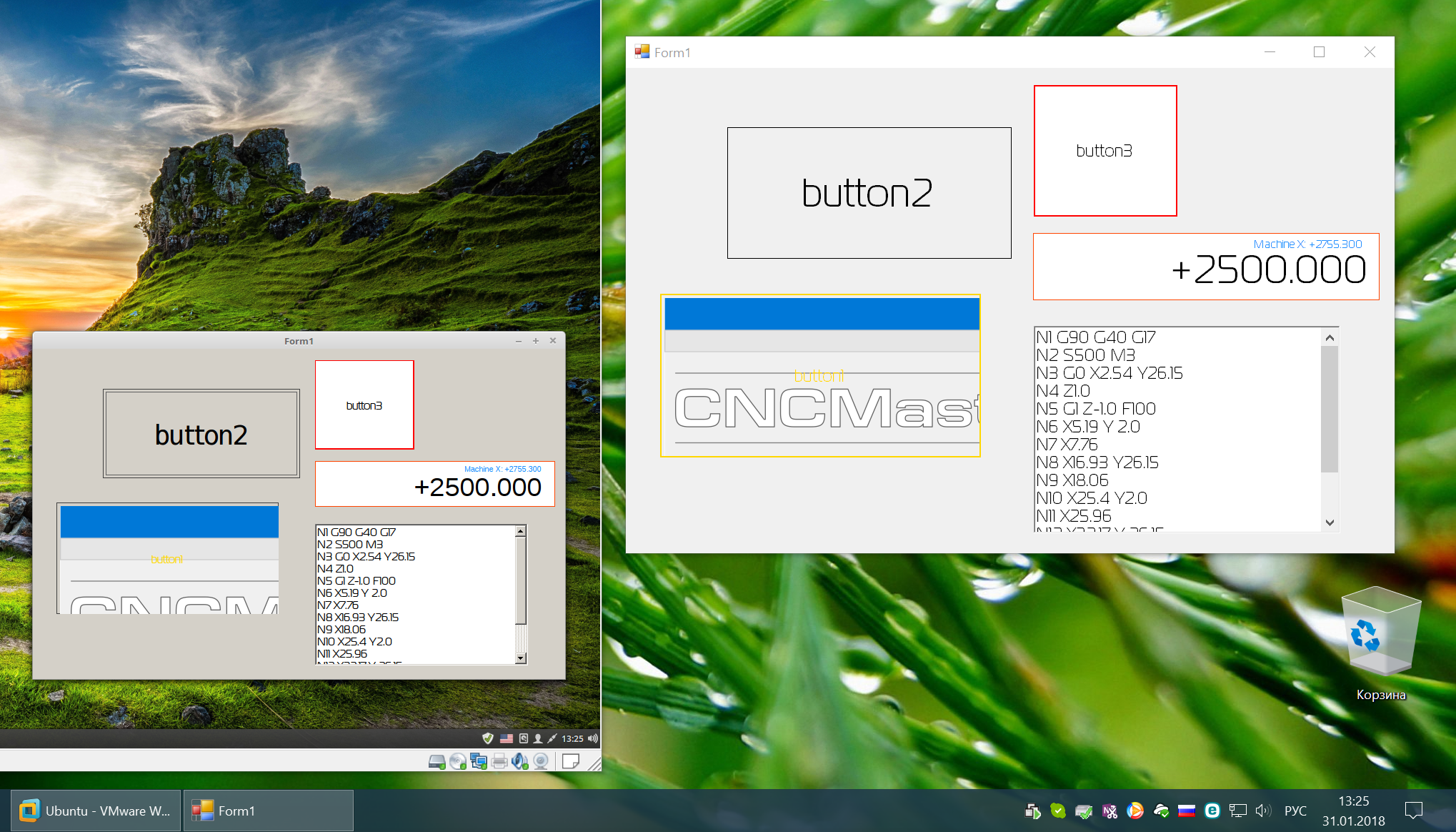The image size is (1456, 832).
Task: Switch to Ubuntu - VMware taskbar item
Action: tap(96, 811)
